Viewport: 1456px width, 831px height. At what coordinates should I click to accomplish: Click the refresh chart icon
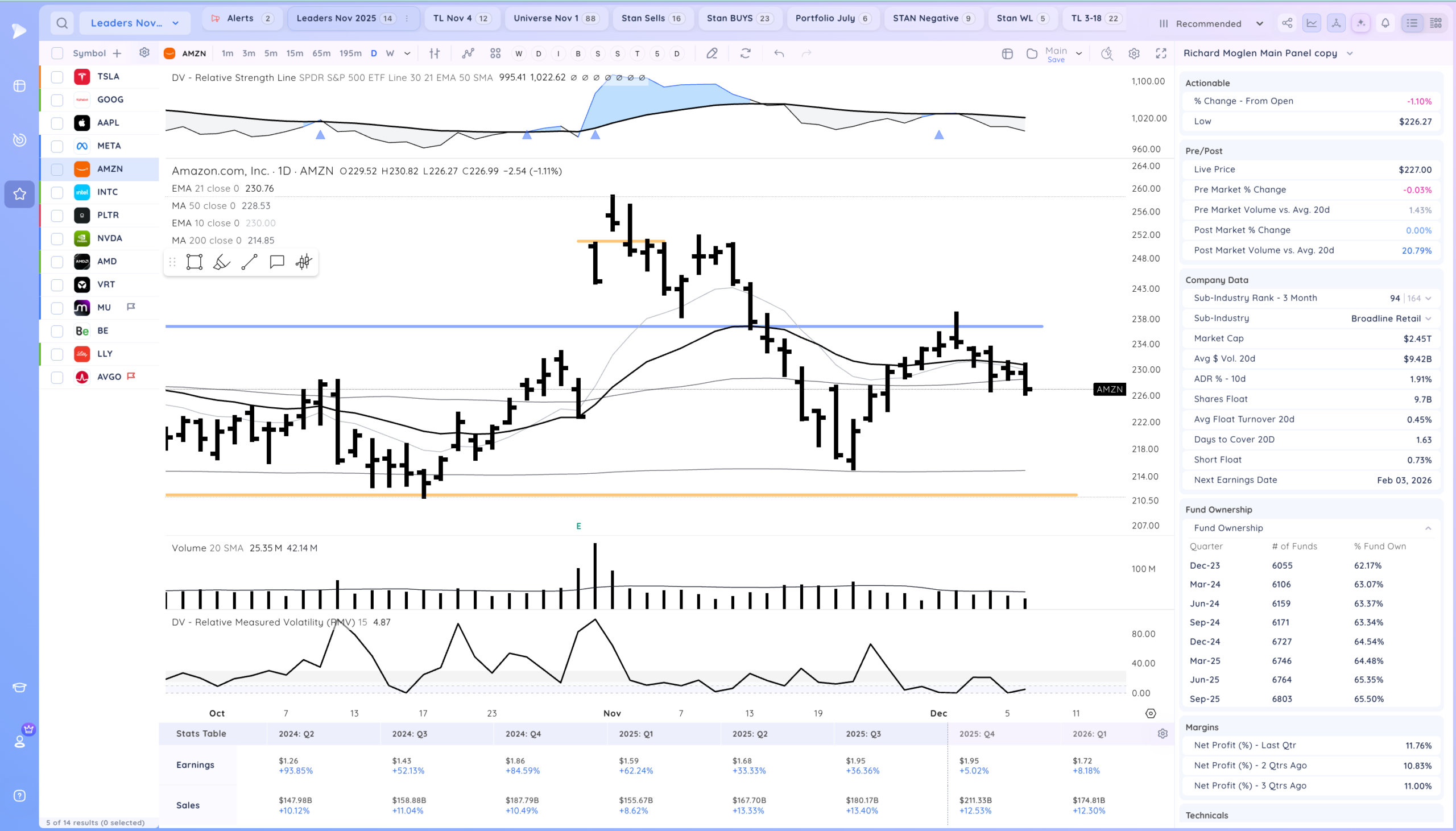tap(745, 53)
